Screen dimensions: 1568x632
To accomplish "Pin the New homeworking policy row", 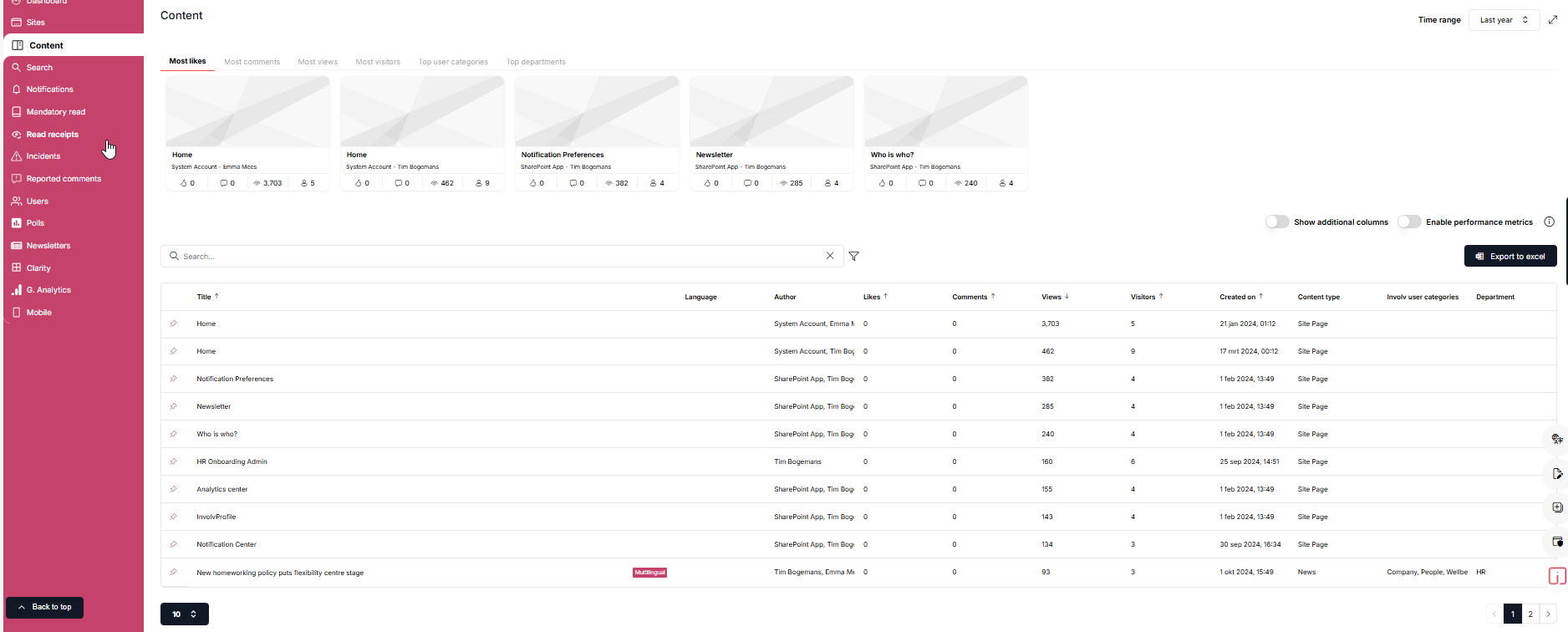I will tap(173, 573).
